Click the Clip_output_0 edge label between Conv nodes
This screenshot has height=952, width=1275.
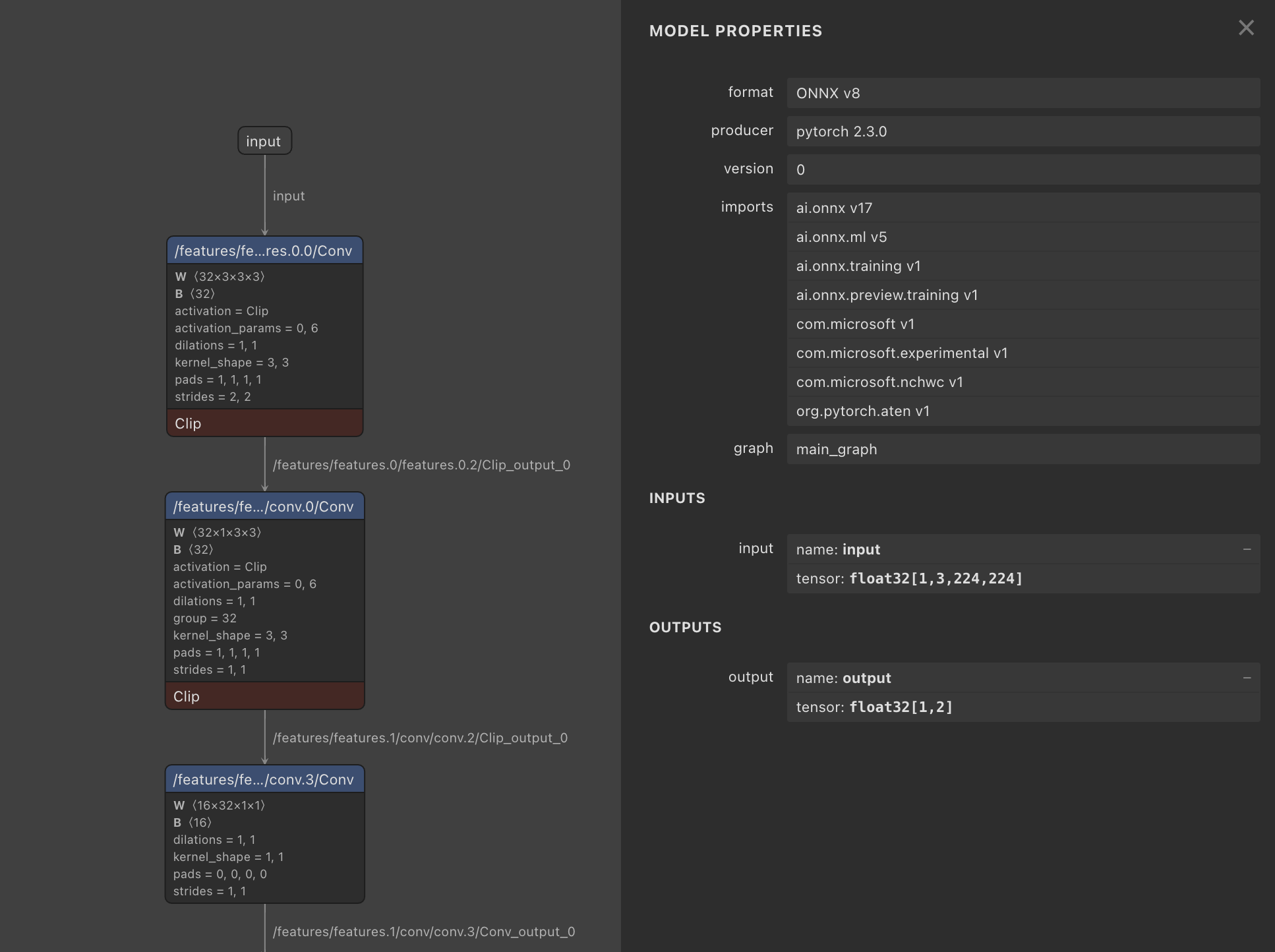(421, 465)
